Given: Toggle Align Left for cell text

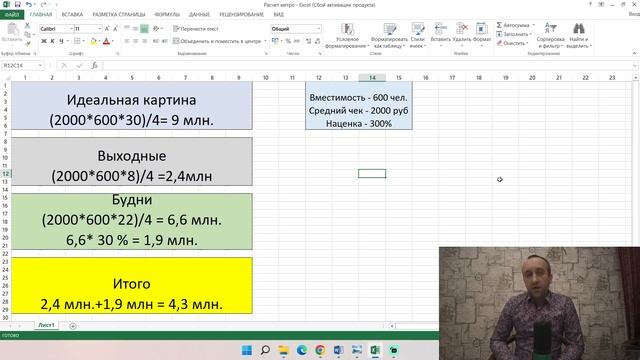Looking at the screenshot, I should (x=127, y=41).
